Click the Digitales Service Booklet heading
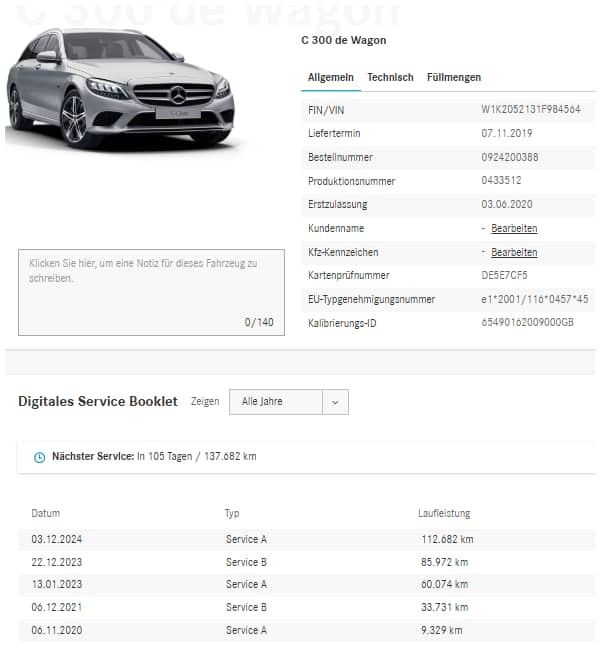The width and height of the screenshot is (601, 653). click(98, 402)
